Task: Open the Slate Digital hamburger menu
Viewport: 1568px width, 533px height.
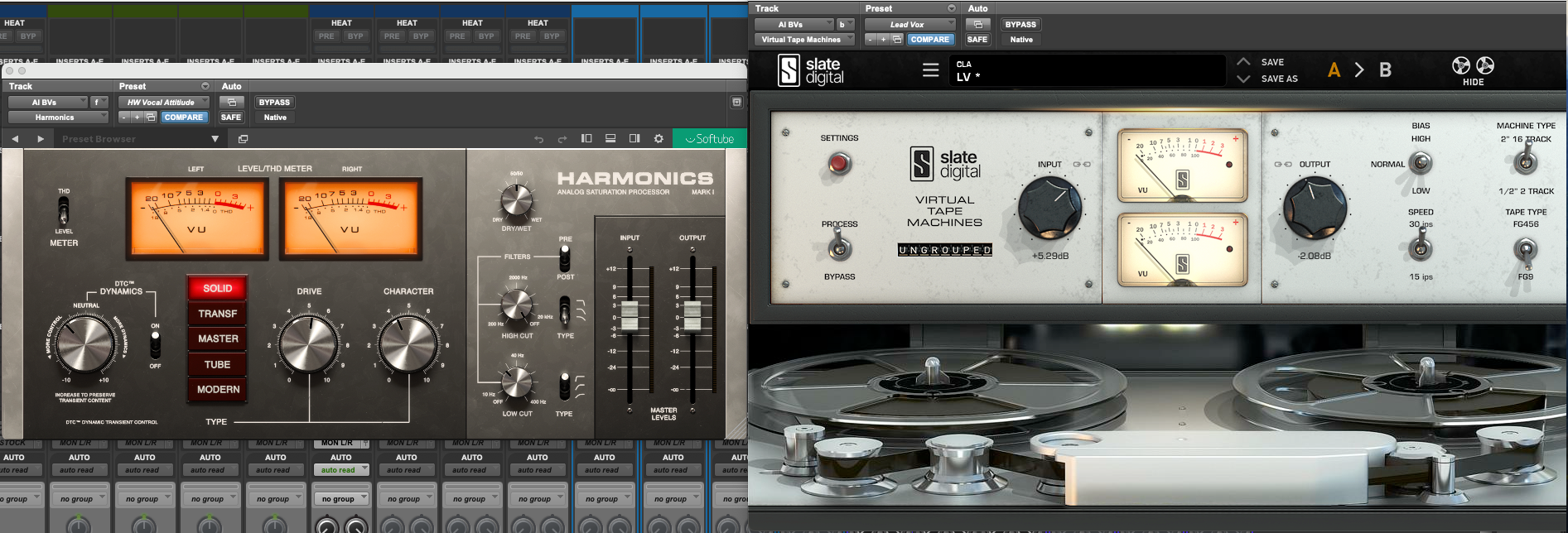Action: [931, 70]
